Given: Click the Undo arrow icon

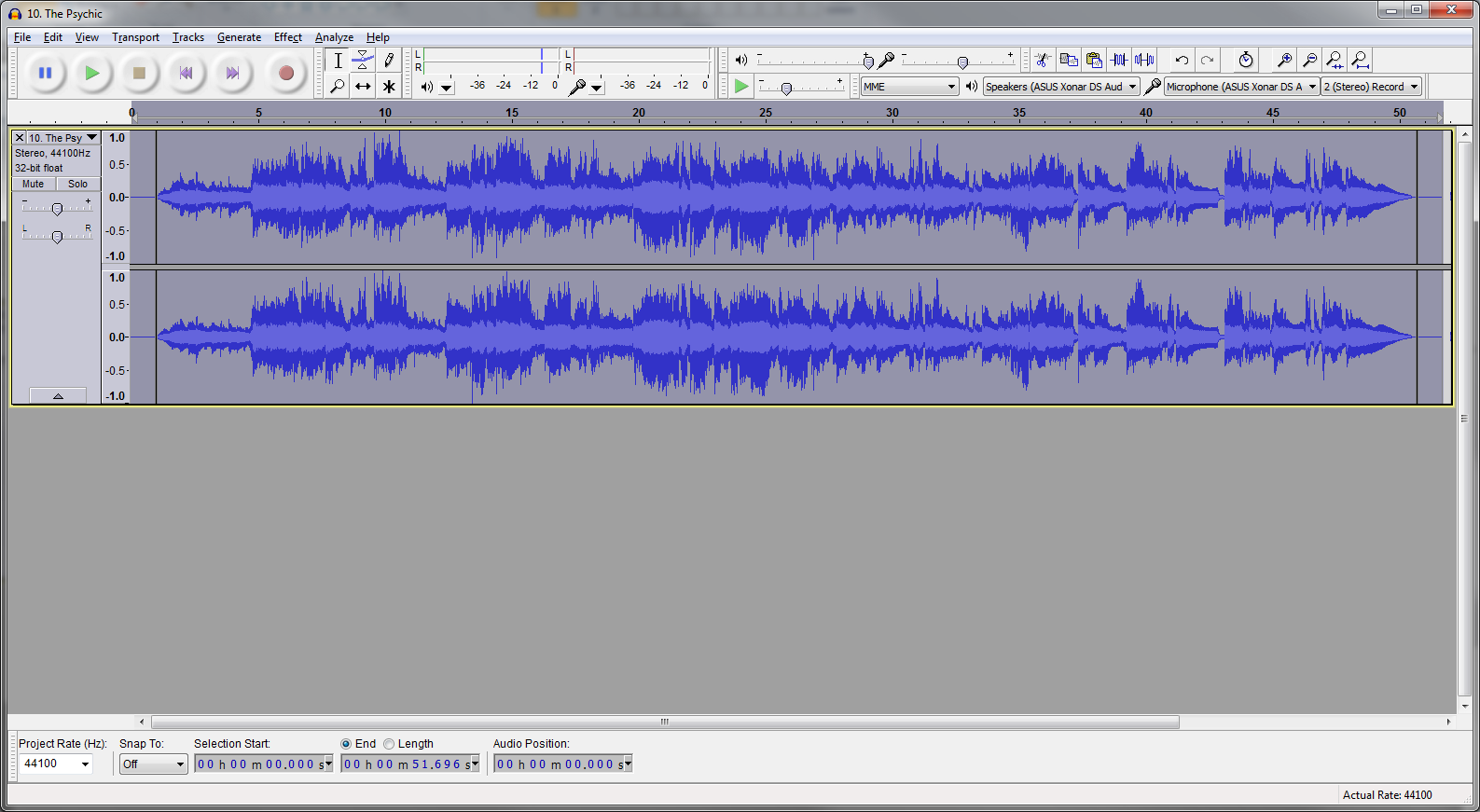Looking at the screenshot, I should [x=1182, y=60].
